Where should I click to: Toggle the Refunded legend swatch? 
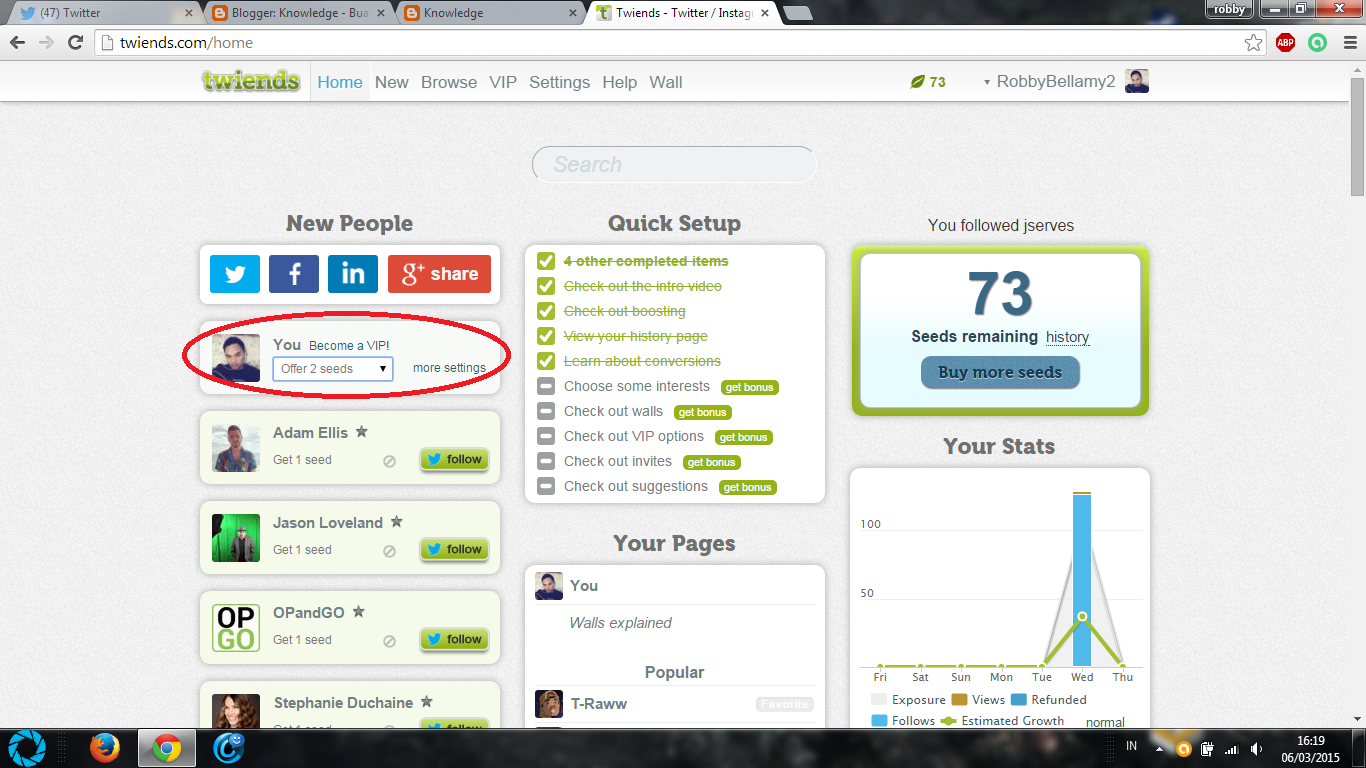1019,700
